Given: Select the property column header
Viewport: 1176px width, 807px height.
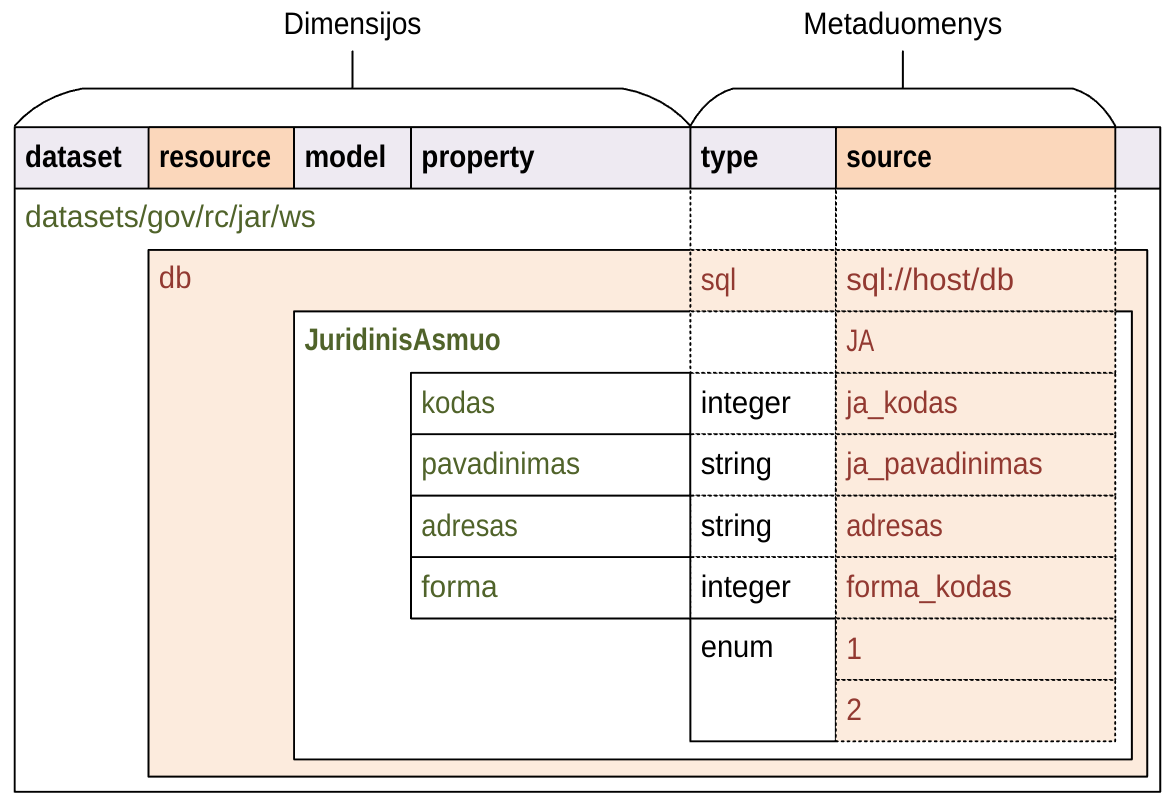Looking at the screenshot, I should pos(478,158).
